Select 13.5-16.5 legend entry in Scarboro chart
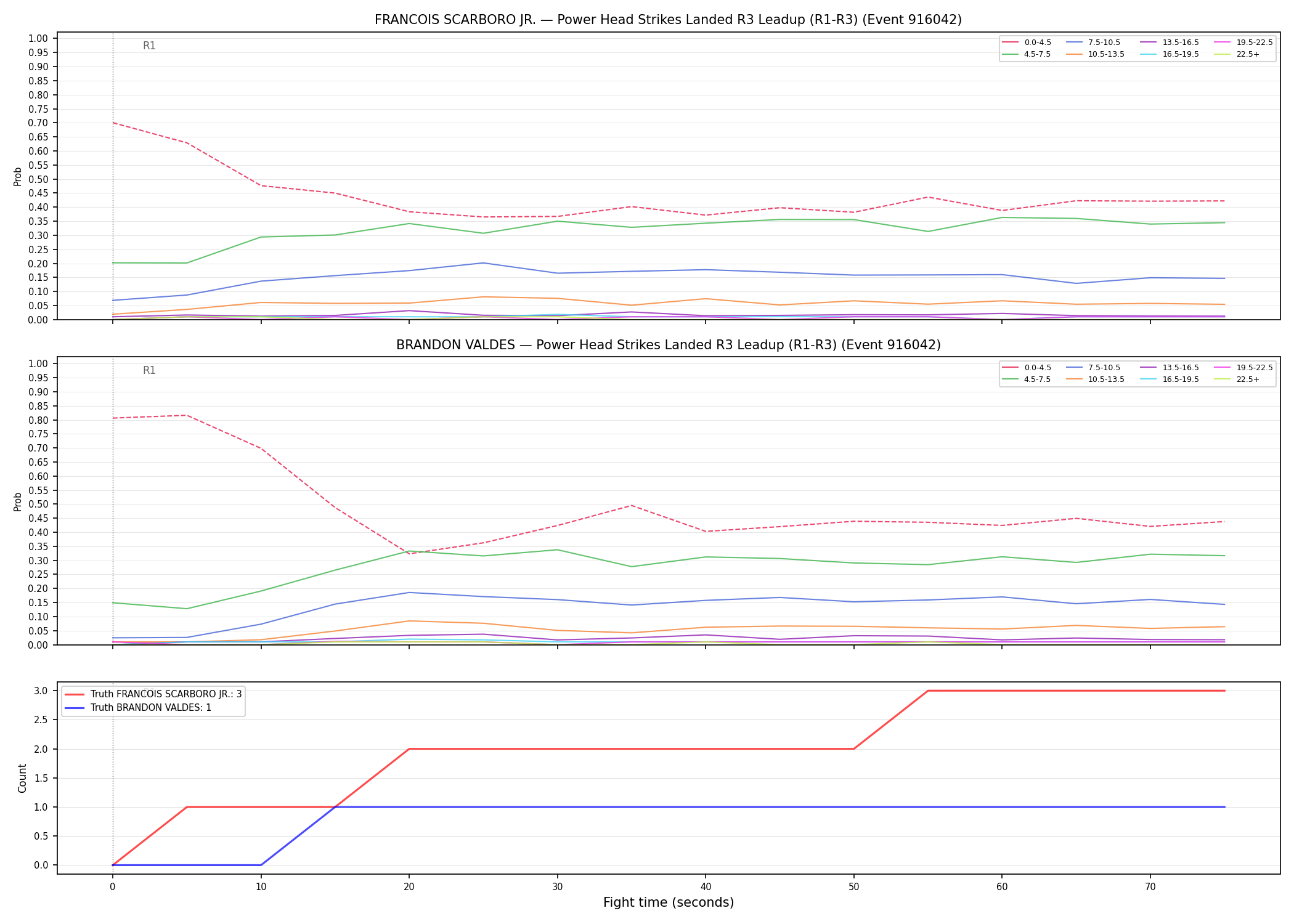This screenshot has width=1294, height=924. 1170,43
